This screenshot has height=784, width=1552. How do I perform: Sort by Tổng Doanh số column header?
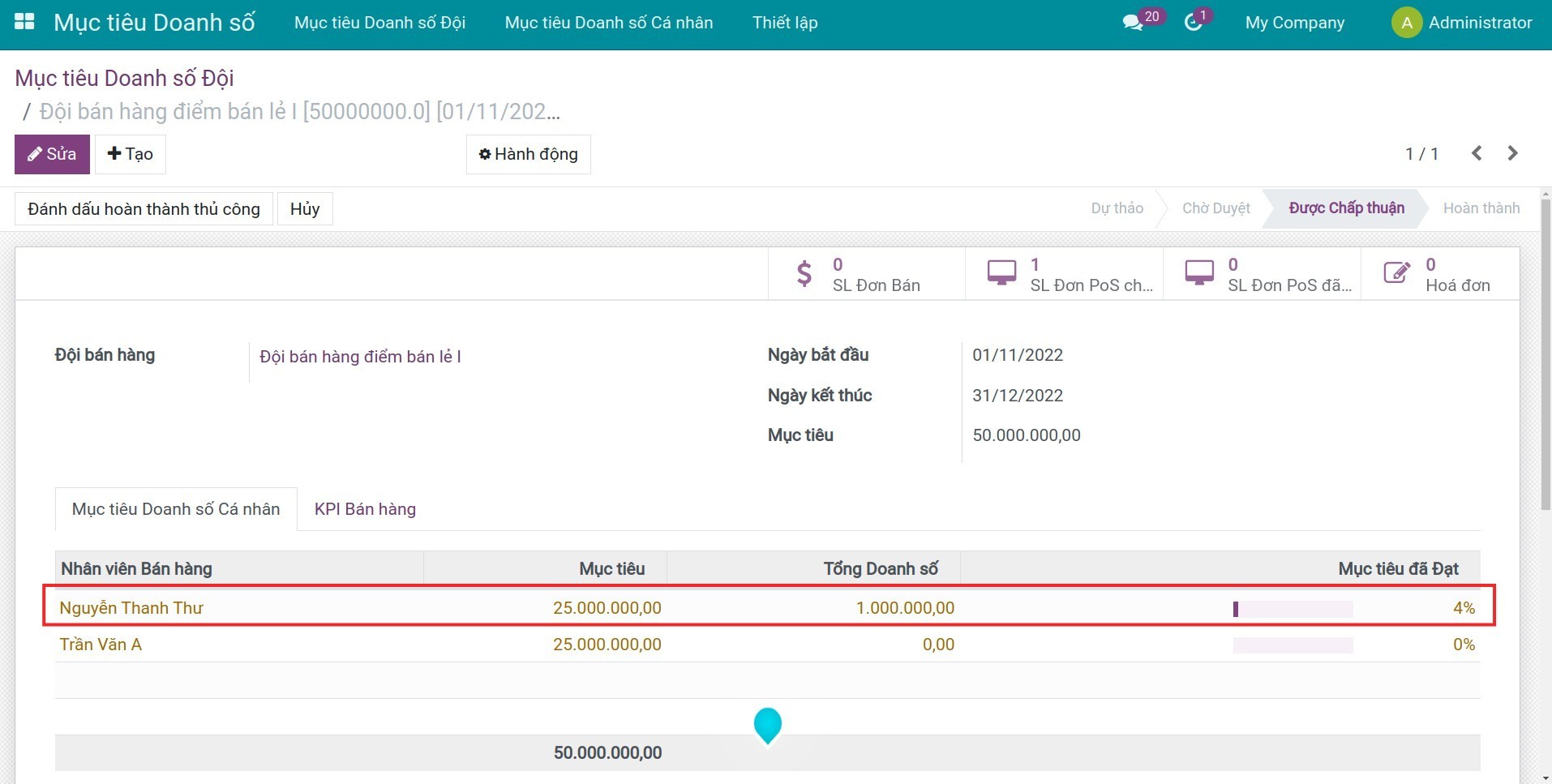(880, 569)
